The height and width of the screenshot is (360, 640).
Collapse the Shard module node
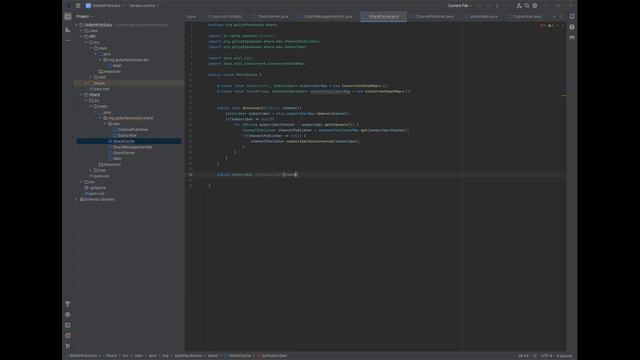[81, 95]
